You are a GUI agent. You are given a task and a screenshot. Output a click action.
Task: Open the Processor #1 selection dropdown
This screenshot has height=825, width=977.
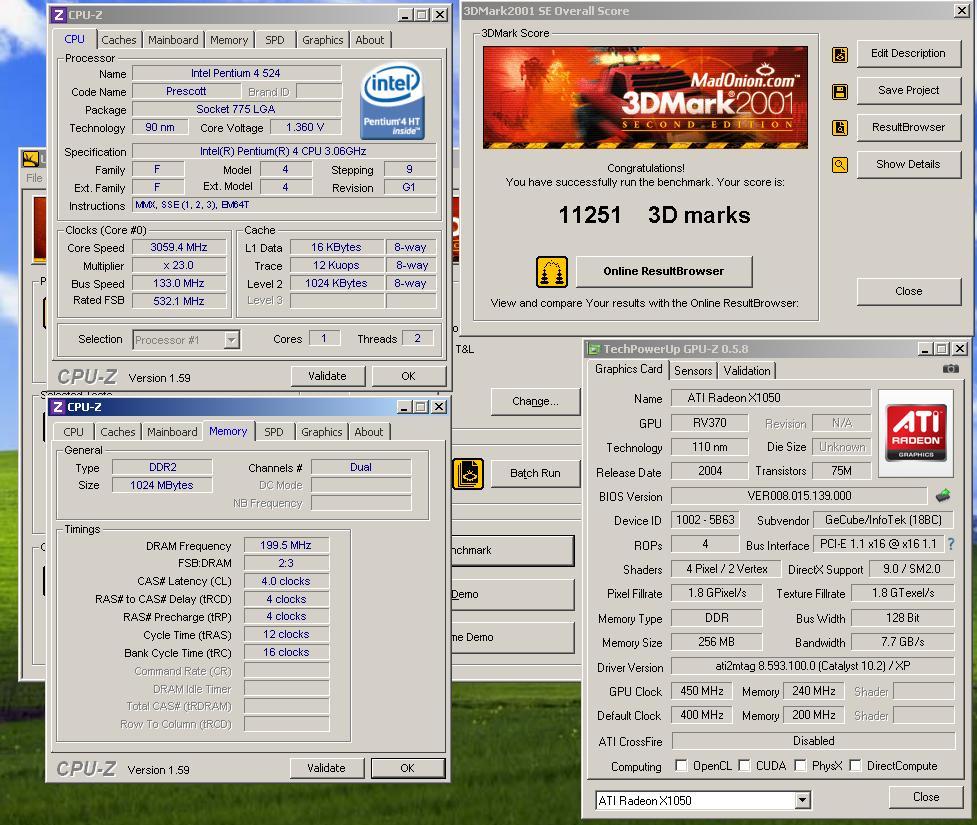[232, 340]
